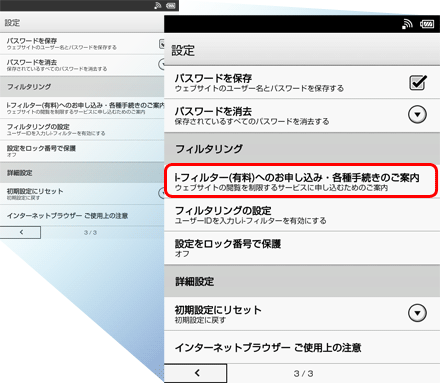Select 設定をロック番号で保護 in background screen
440x383 pixels.
pos(82,151)
